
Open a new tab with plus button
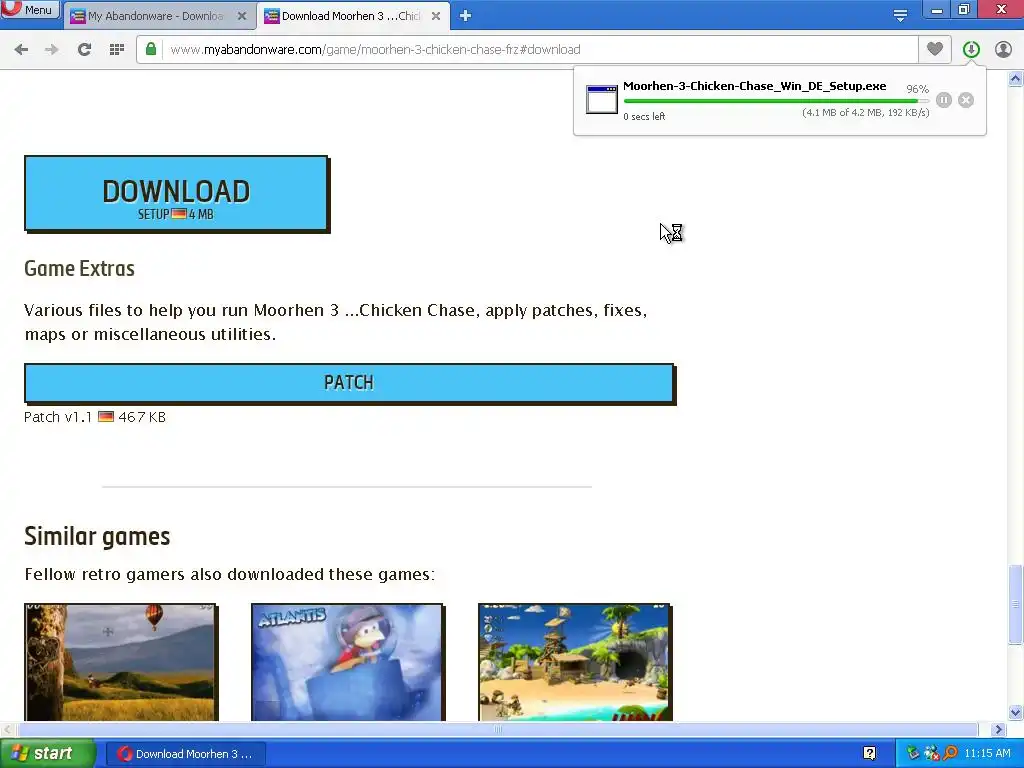click(465, 16)
